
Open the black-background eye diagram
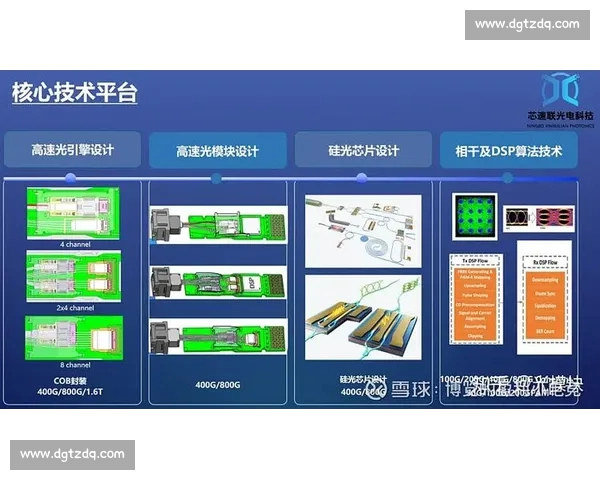pyautogui.click(x=517, y=218)
